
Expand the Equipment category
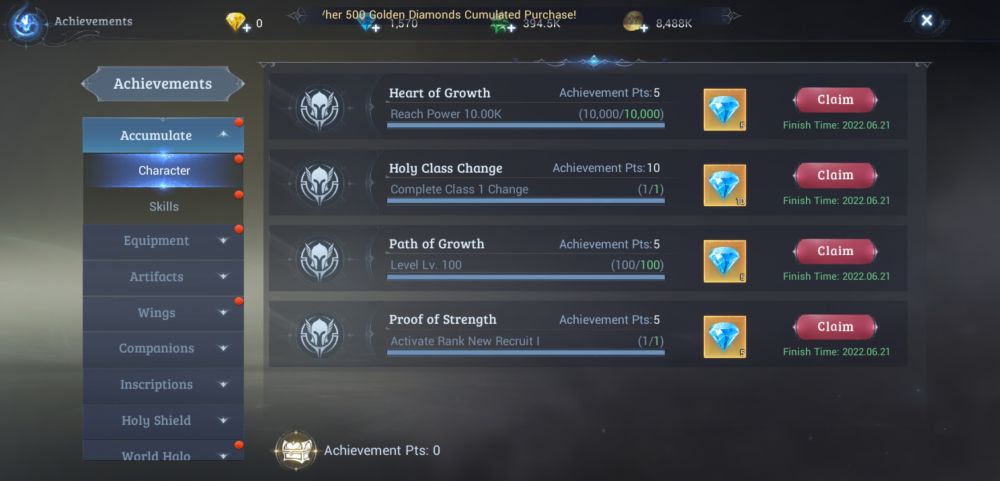pyautogui.click(x=163, y=241)
